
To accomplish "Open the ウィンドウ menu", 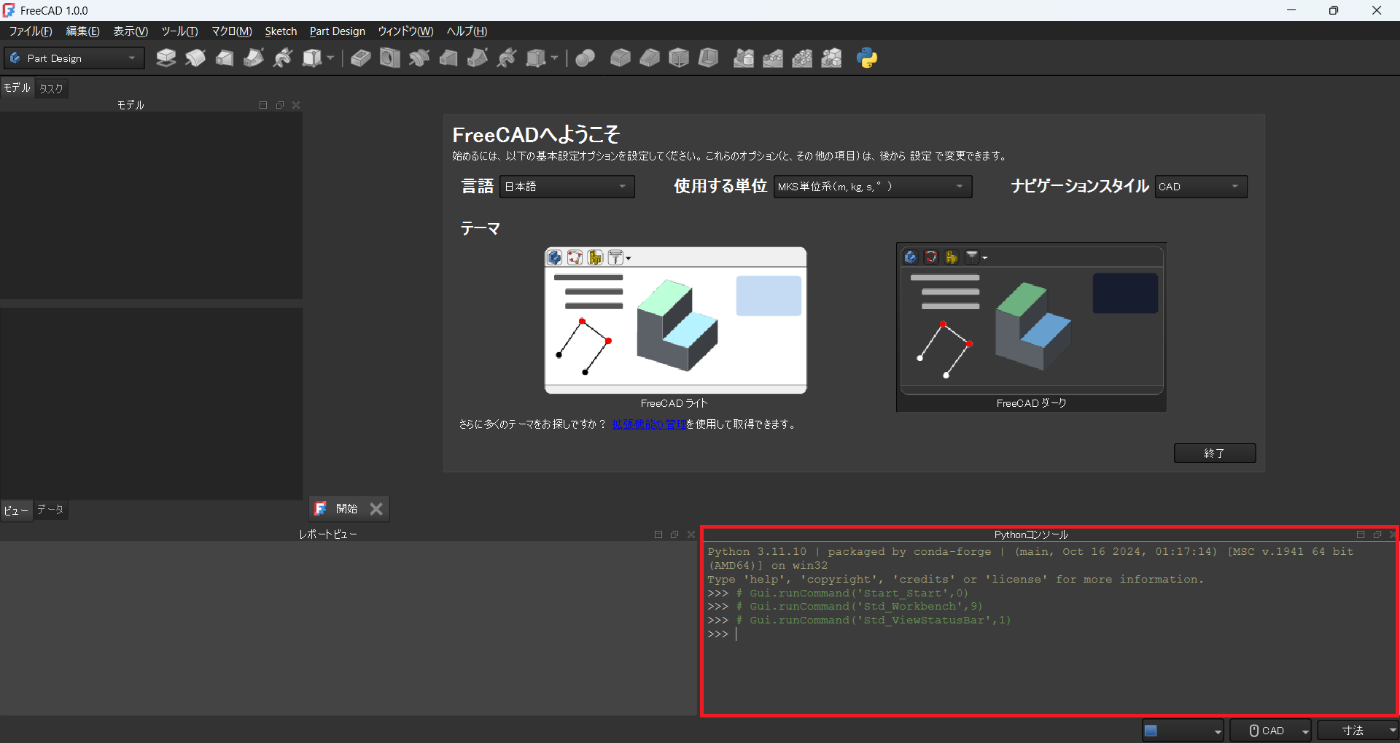I will (x=405, y=31).
